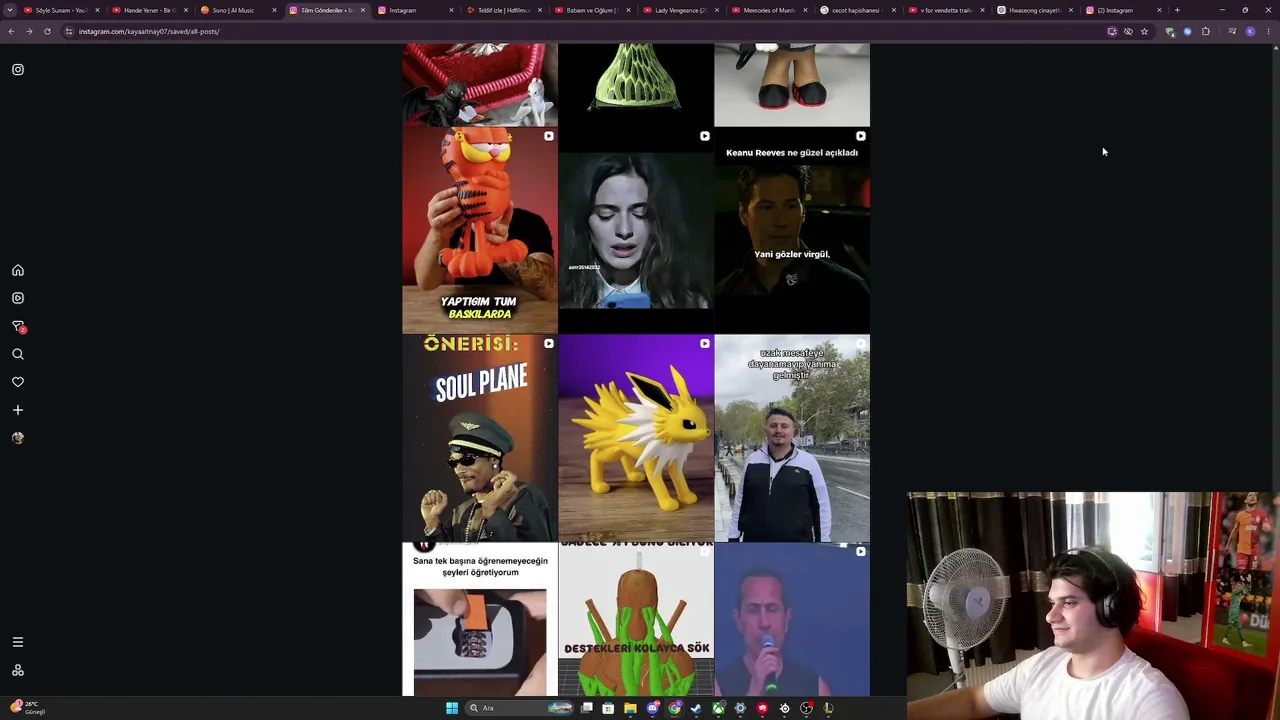Open the singer with microphone reel
The width and height of the screenshot is (1280, 720).
coord(792,619)
